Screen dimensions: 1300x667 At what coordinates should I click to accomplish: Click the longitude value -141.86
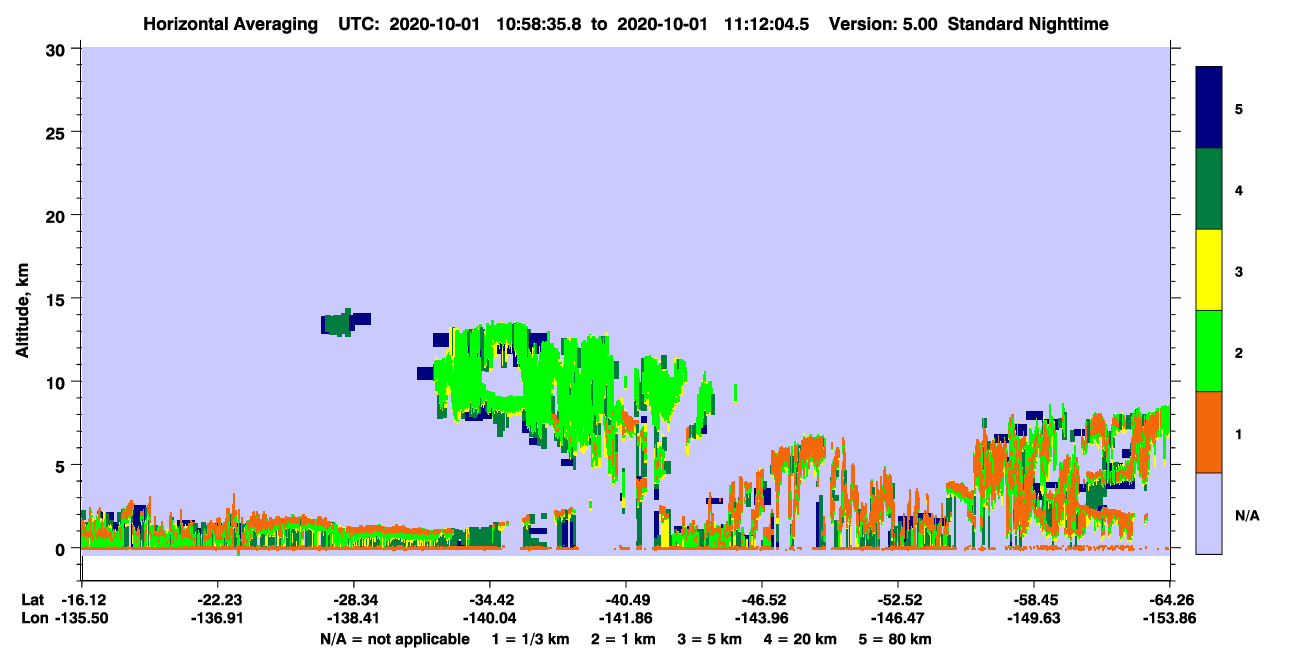tap(625, 619)
